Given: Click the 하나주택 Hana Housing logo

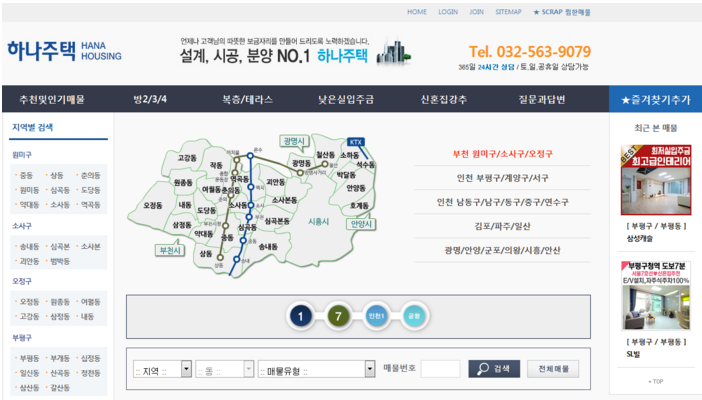Looking at the screenshot, I should click(64, 50).
